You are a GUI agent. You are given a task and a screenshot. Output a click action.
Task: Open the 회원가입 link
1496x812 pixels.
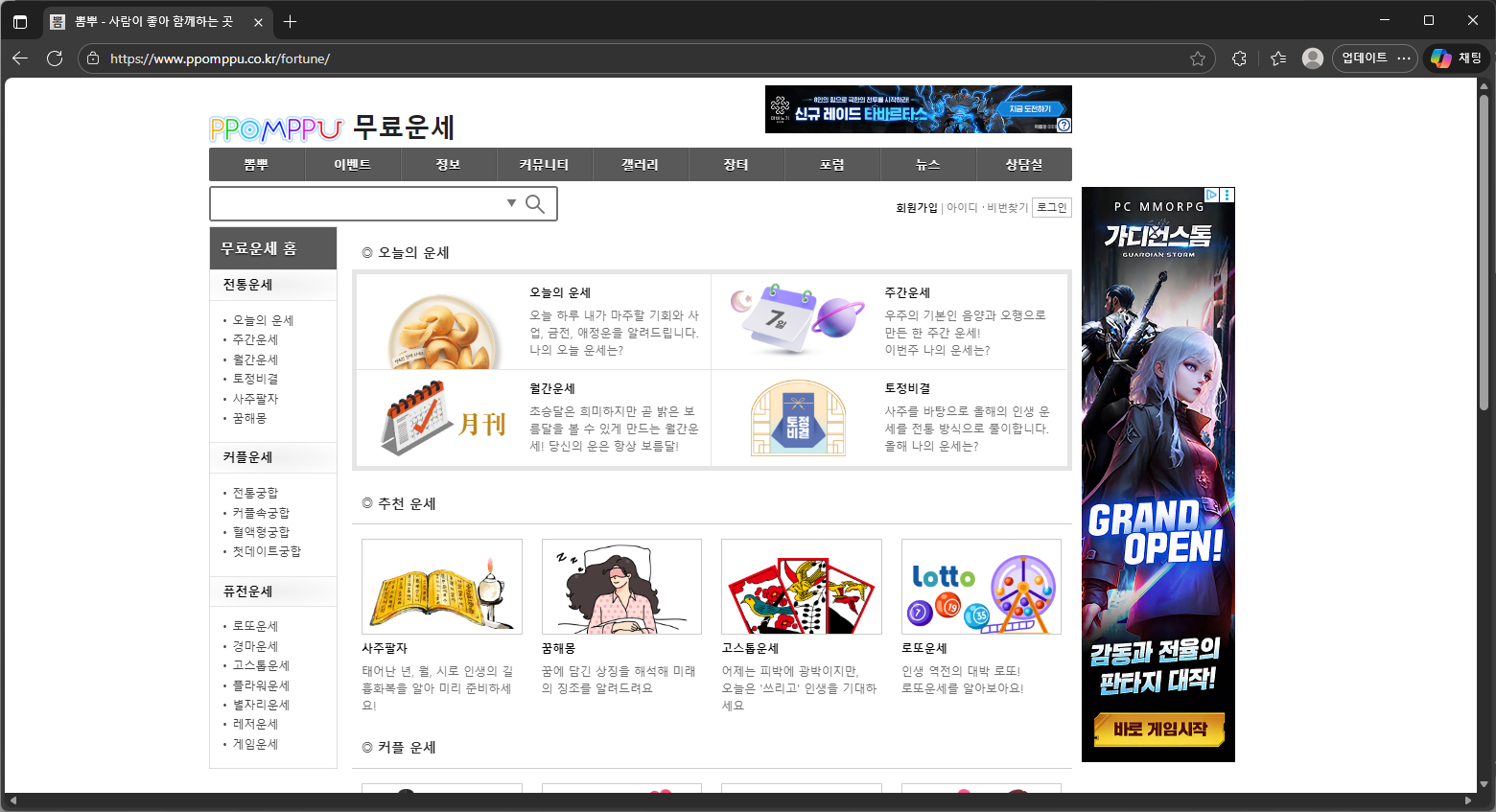tap(916, 207)
